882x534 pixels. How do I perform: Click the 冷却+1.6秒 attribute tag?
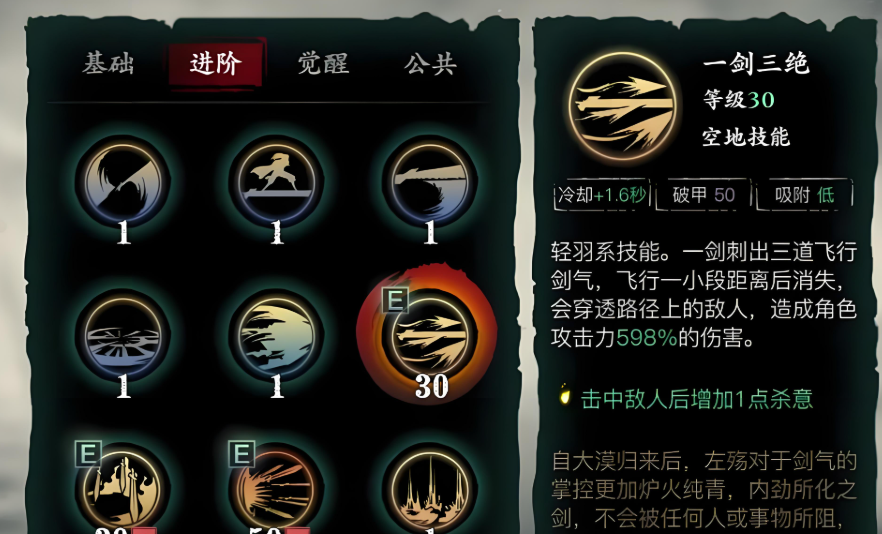pos(601,195)
